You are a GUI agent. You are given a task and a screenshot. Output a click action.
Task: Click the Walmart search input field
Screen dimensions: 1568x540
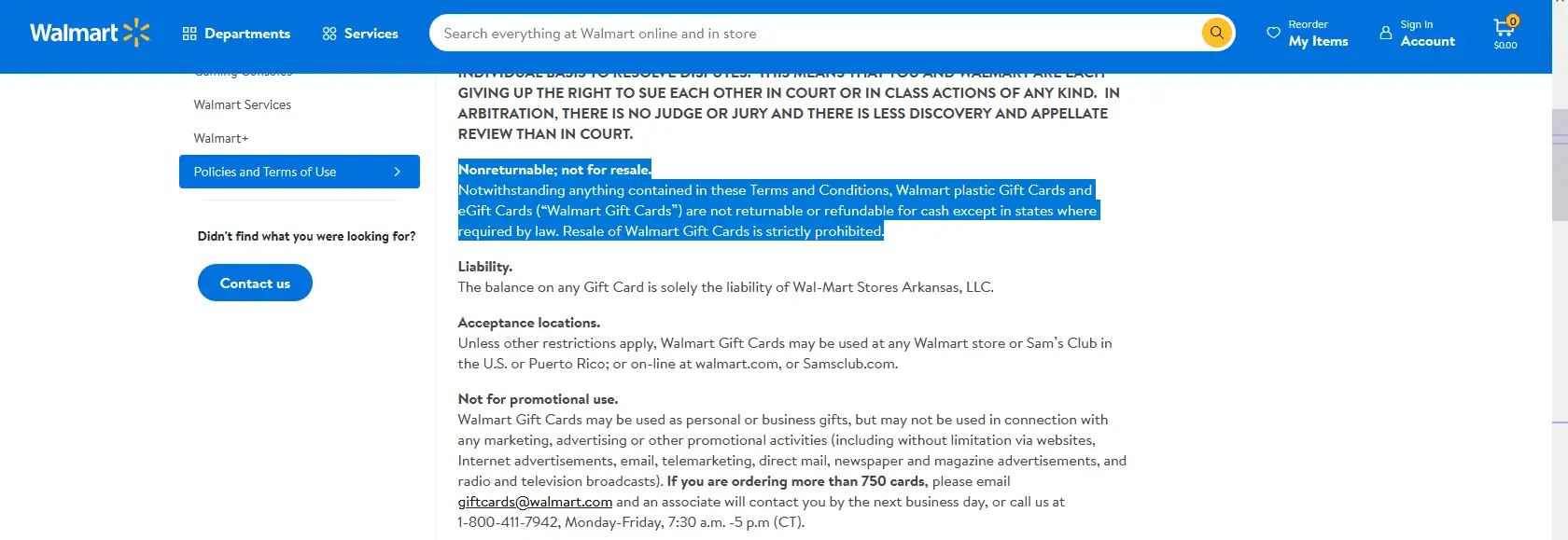[x=812, y=34]
